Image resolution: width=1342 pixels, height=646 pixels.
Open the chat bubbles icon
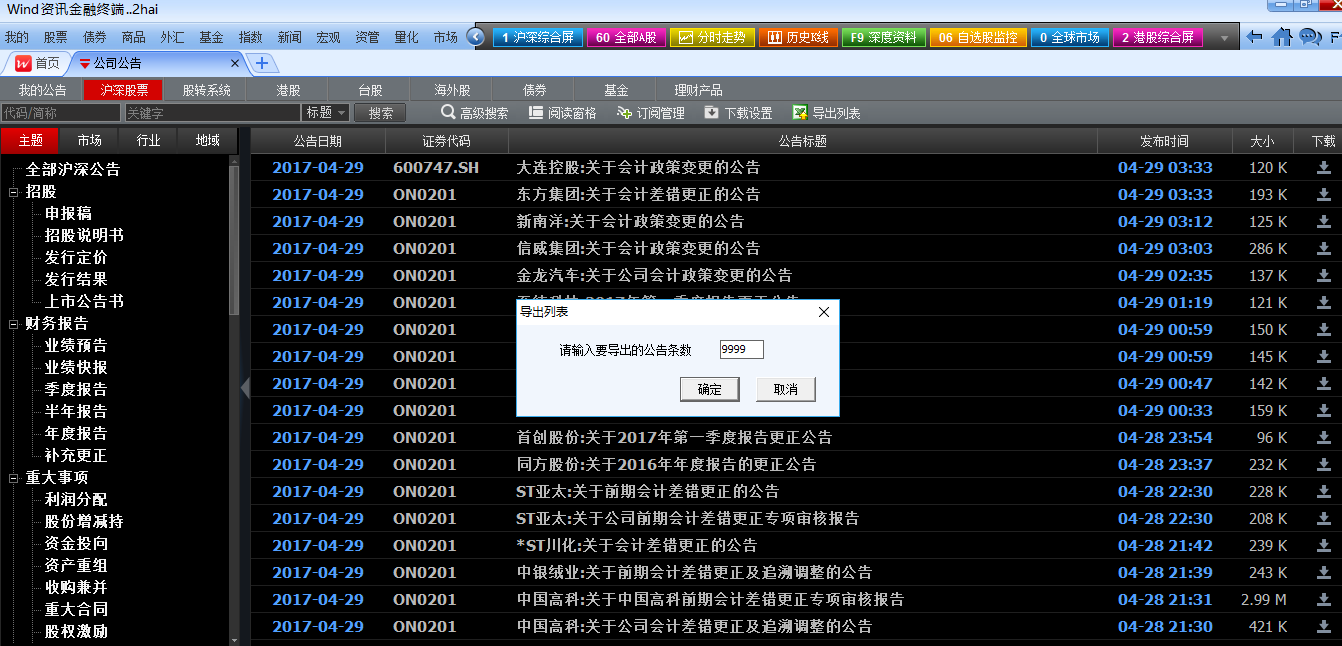[1310, 38]
